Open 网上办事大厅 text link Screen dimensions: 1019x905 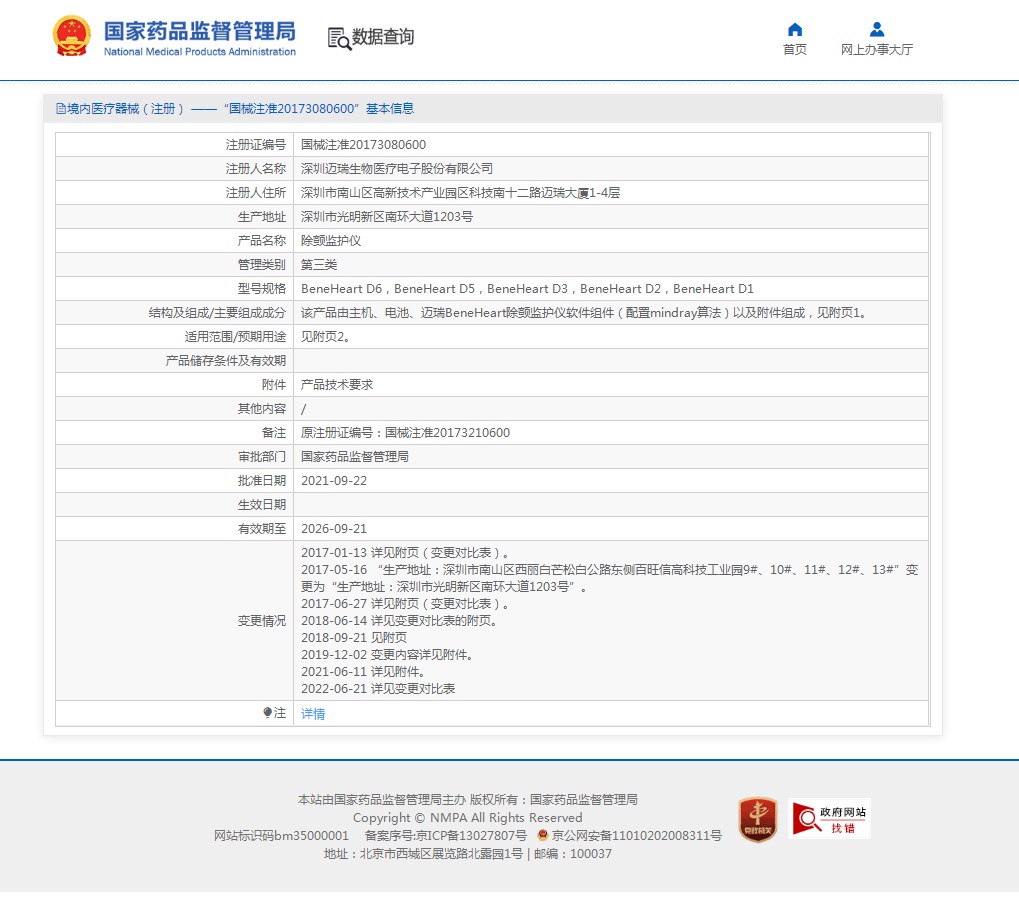click(877, 49)
